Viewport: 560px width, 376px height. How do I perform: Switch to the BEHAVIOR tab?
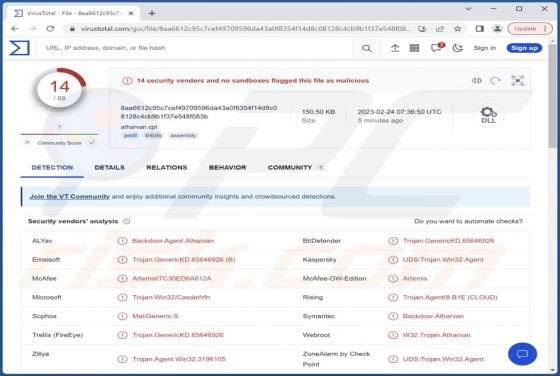[228, 167]
